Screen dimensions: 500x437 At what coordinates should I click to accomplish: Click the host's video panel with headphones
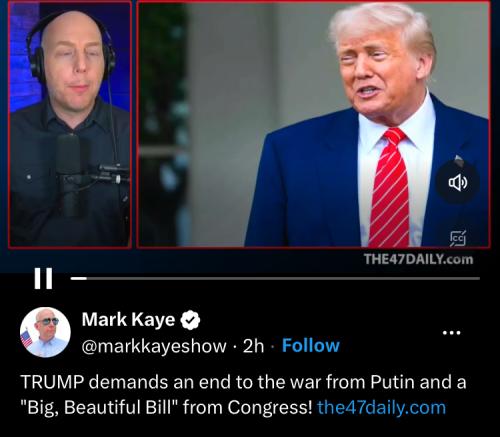tap(70, 124)
